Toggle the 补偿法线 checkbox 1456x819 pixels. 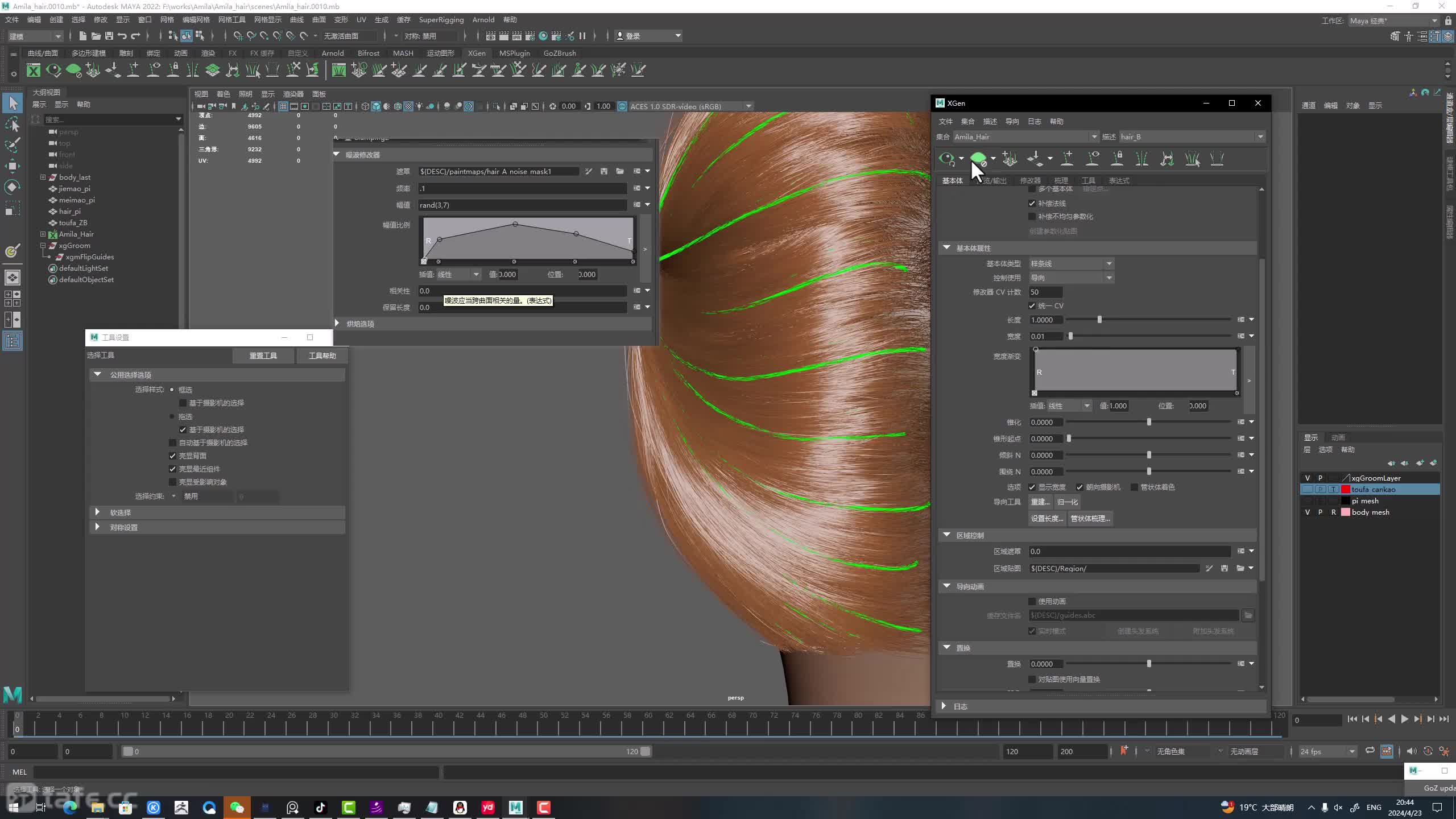click(1032, 203)
